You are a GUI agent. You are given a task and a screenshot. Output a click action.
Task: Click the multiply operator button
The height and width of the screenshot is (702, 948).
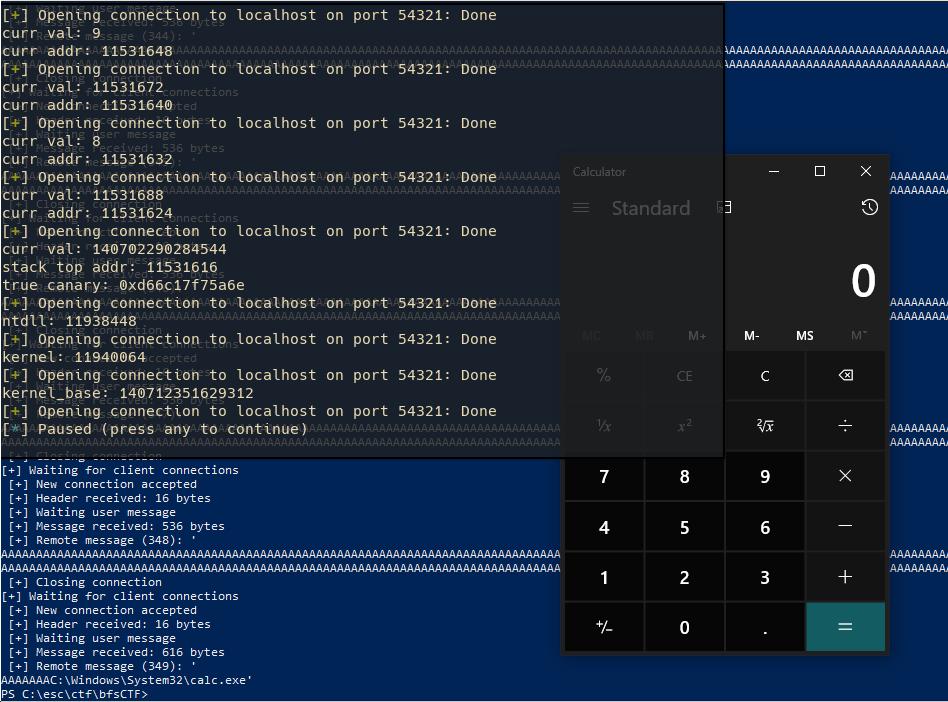pyautogui.click(x=845, y=476)
